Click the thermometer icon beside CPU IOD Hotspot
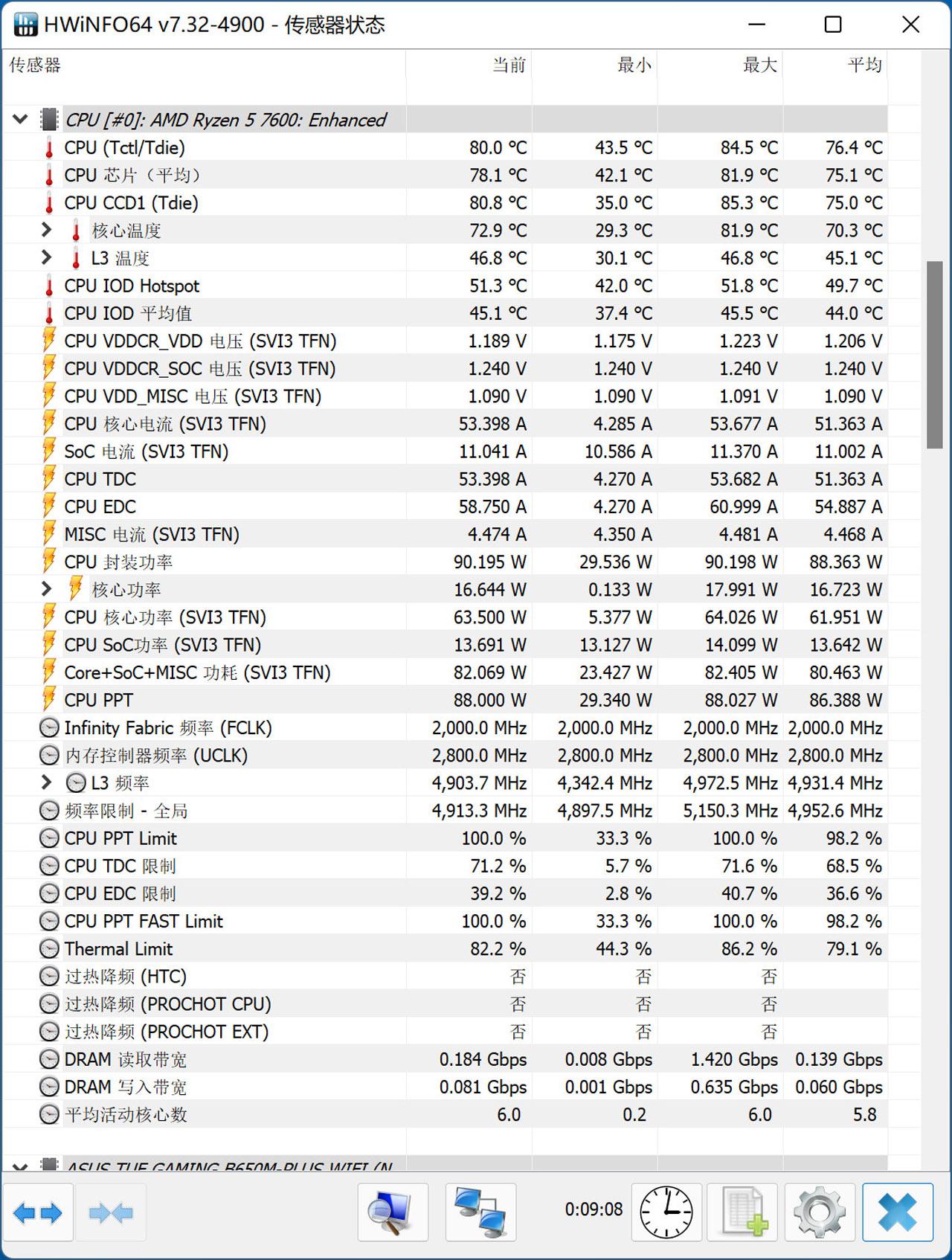 pyautogui.click(x=49, y=286)
